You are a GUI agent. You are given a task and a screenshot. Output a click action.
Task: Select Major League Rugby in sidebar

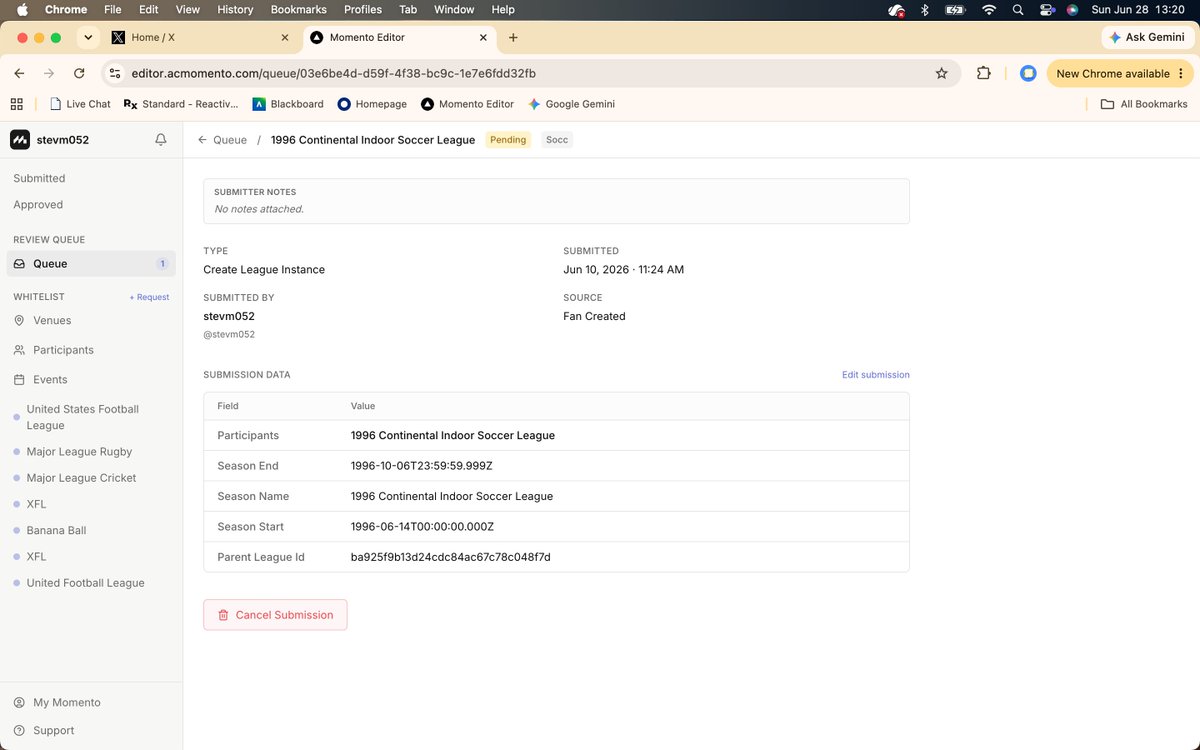pyautogui.click(x=80, y=452)
